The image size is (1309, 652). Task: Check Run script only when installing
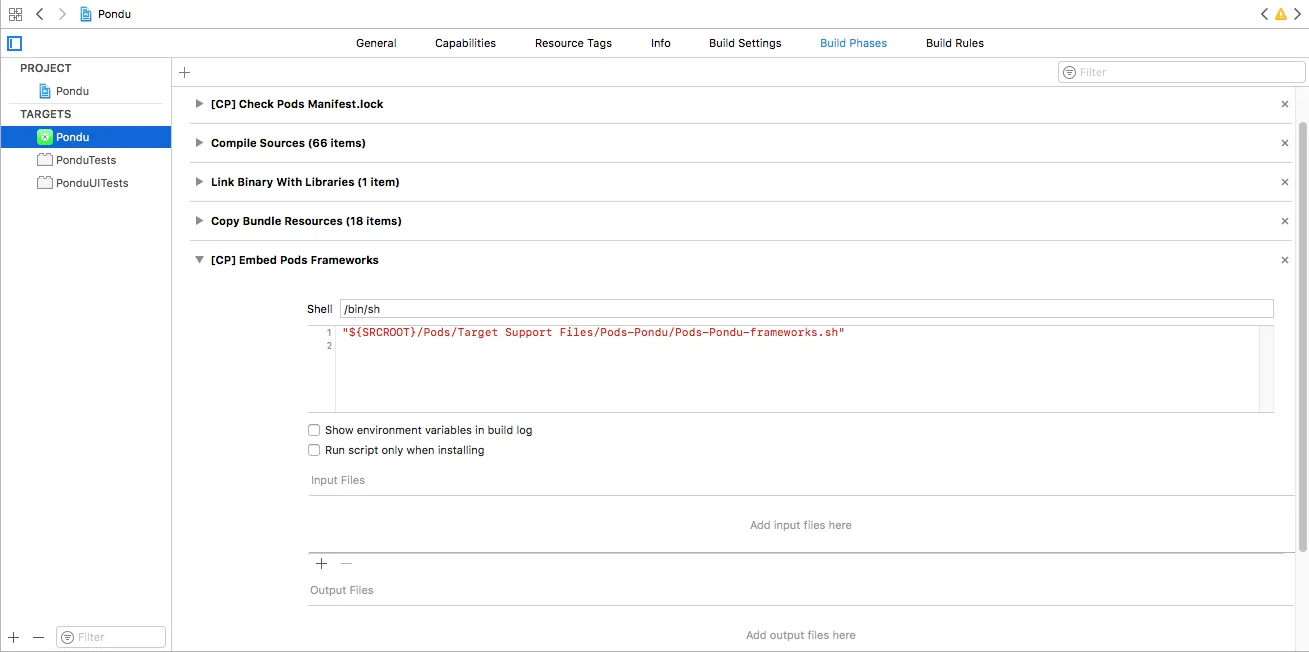point(314,450)
